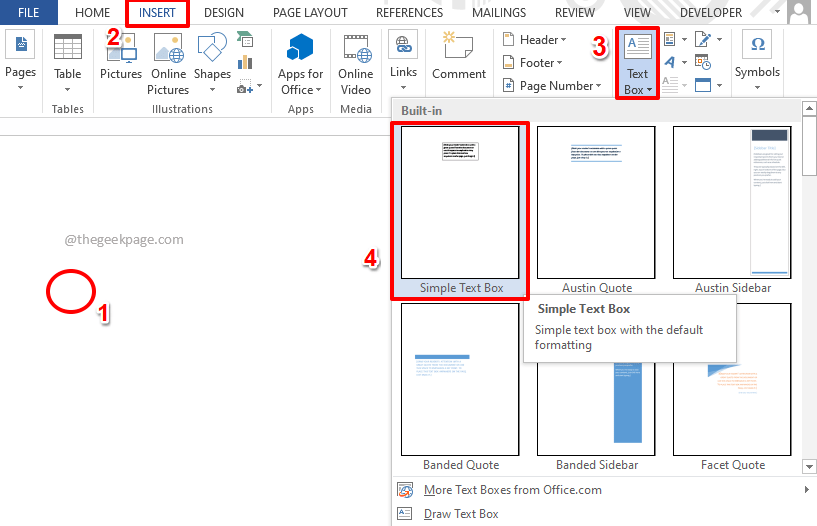This screenshot has height=526, width=817.
Task: Open the Text Box button
Action: 637,62
